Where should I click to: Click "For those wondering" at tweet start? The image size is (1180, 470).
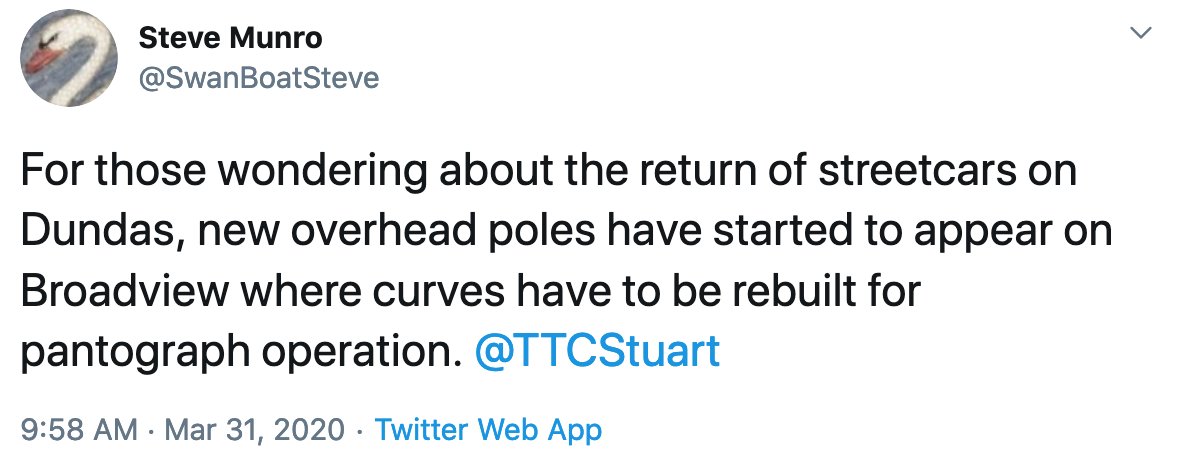pyautogui.click(x=206, y=171)
